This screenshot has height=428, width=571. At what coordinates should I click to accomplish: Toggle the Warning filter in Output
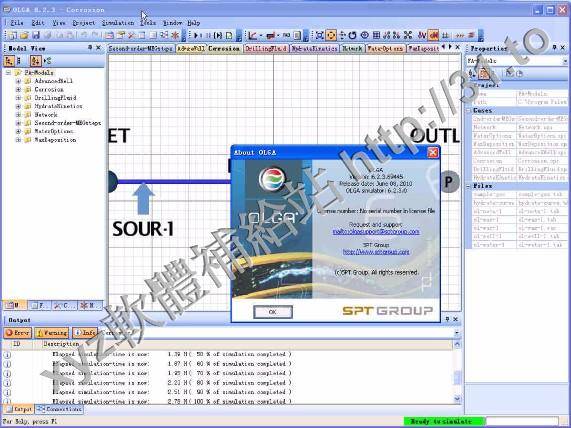coord(52,333)
